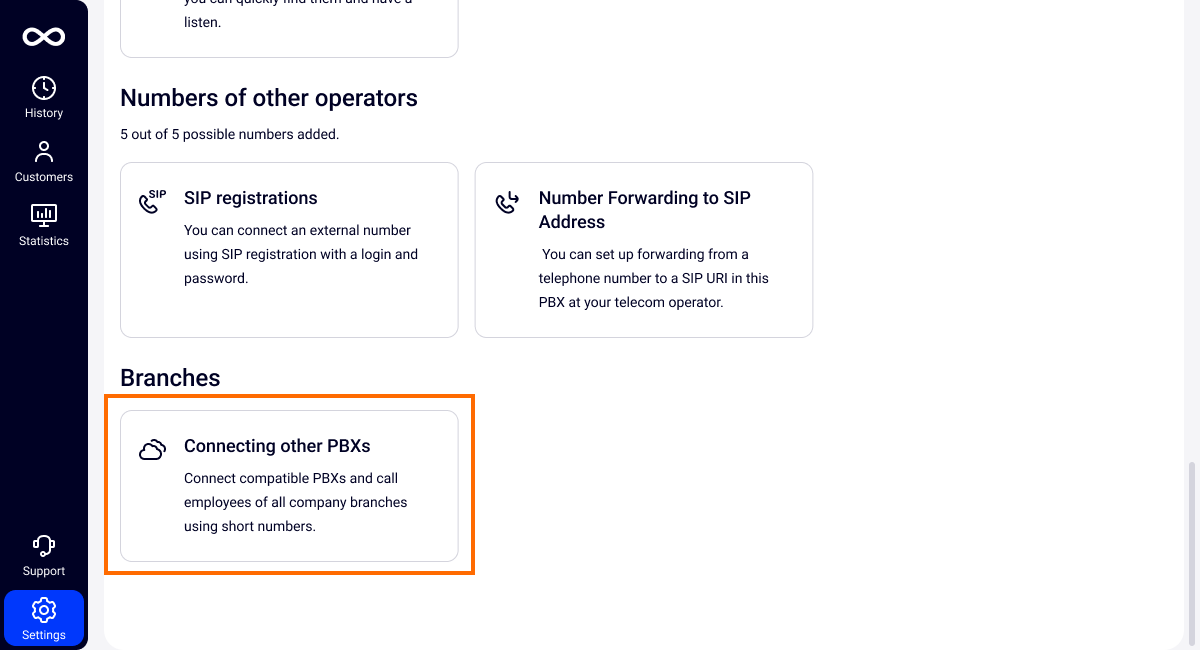
Task: Go to the History label in sidebar
Action: [x=44, y=113]
